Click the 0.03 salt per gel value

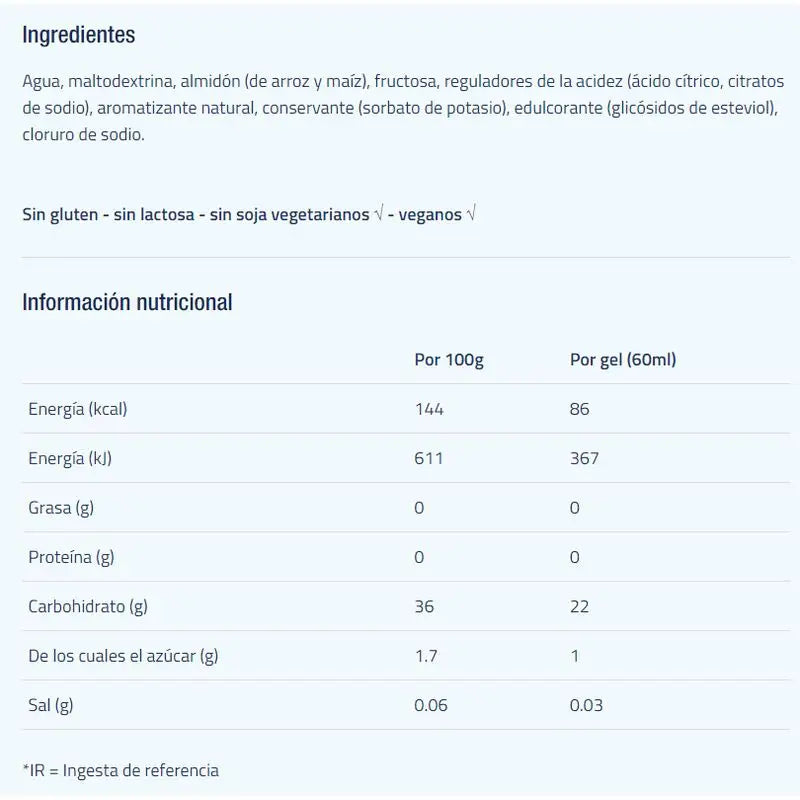(x=586, y=706)
